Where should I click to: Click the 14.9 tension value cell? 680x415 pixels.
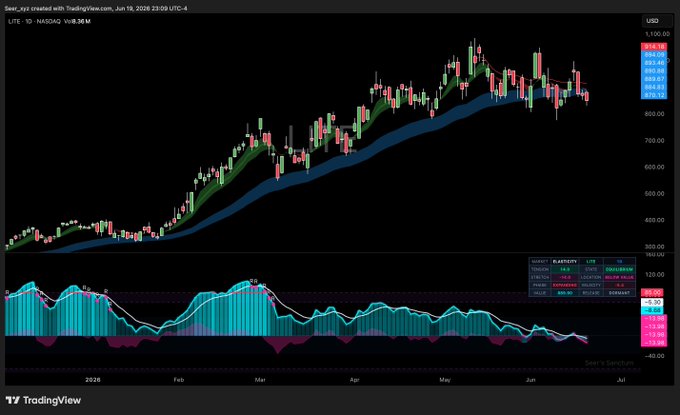pos(565,269)
